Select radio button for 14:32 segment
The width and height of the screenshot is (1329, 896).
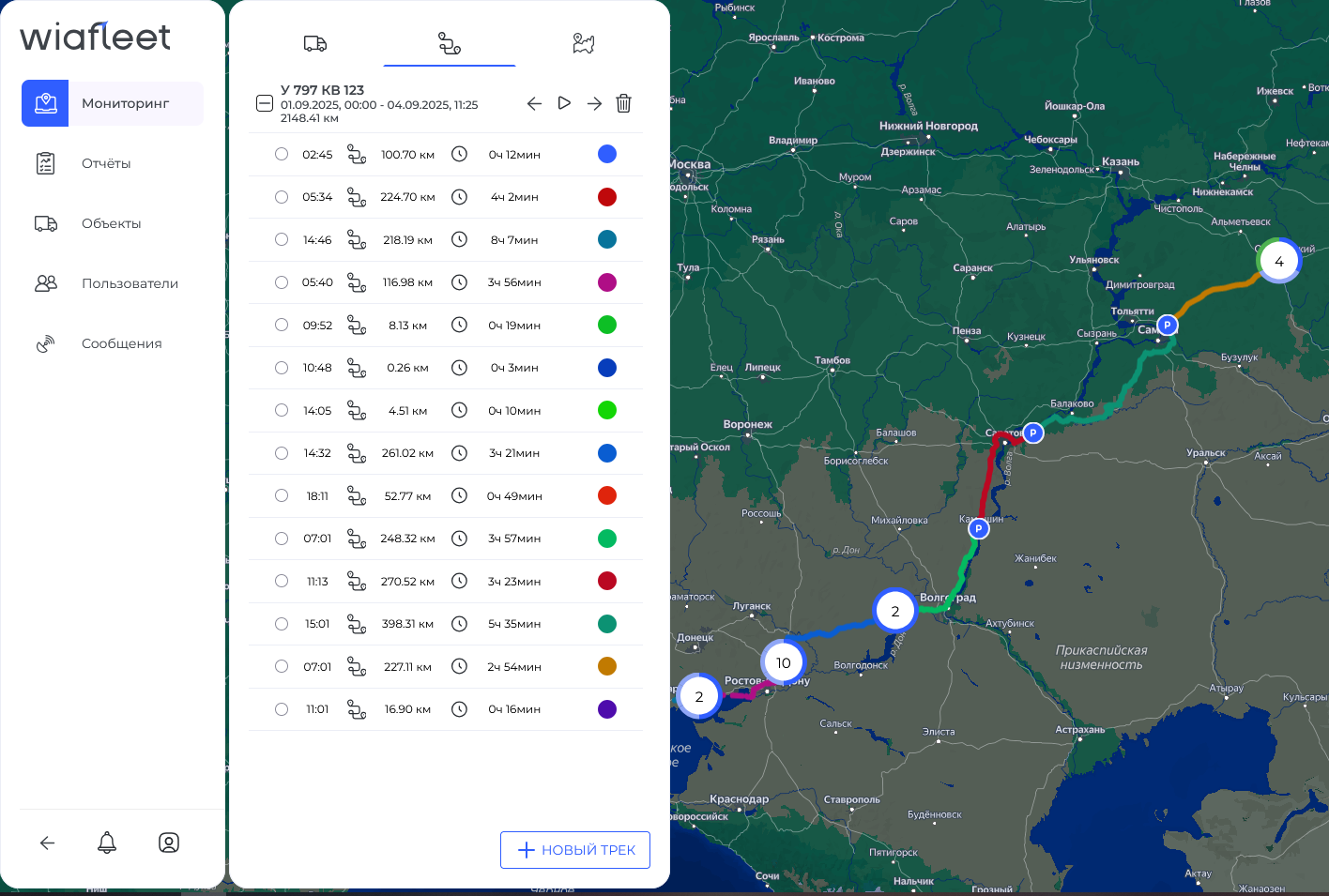click(x=282, y=453)
